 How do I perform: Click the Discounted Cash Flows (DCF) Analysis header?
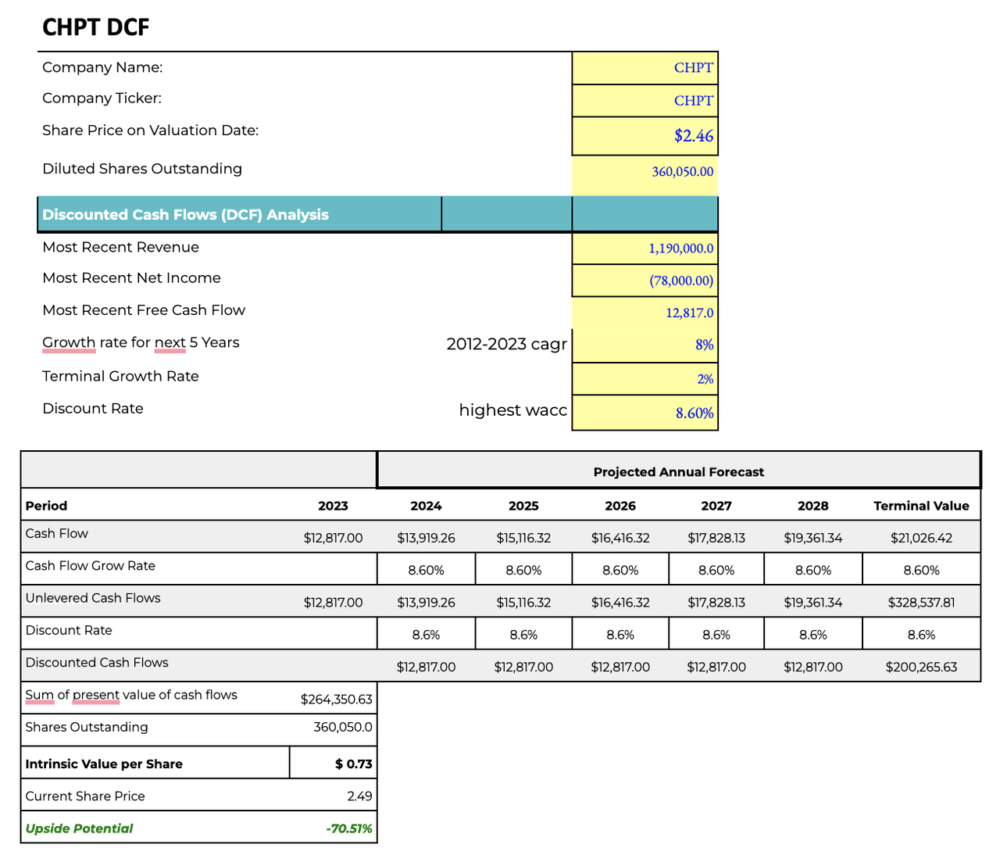coord(186,215)
